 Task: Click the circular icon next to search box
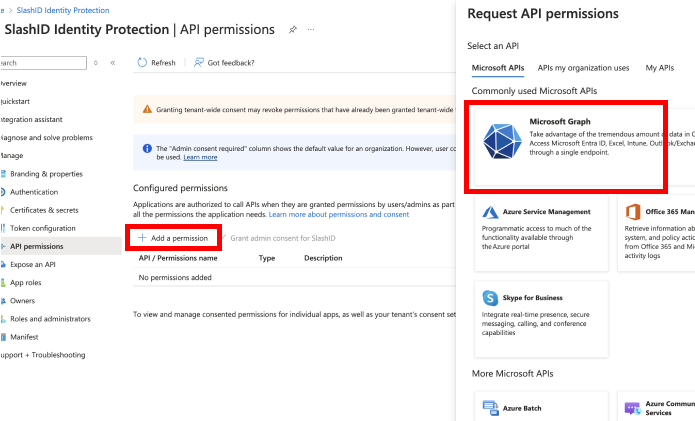tap(96, 63)
